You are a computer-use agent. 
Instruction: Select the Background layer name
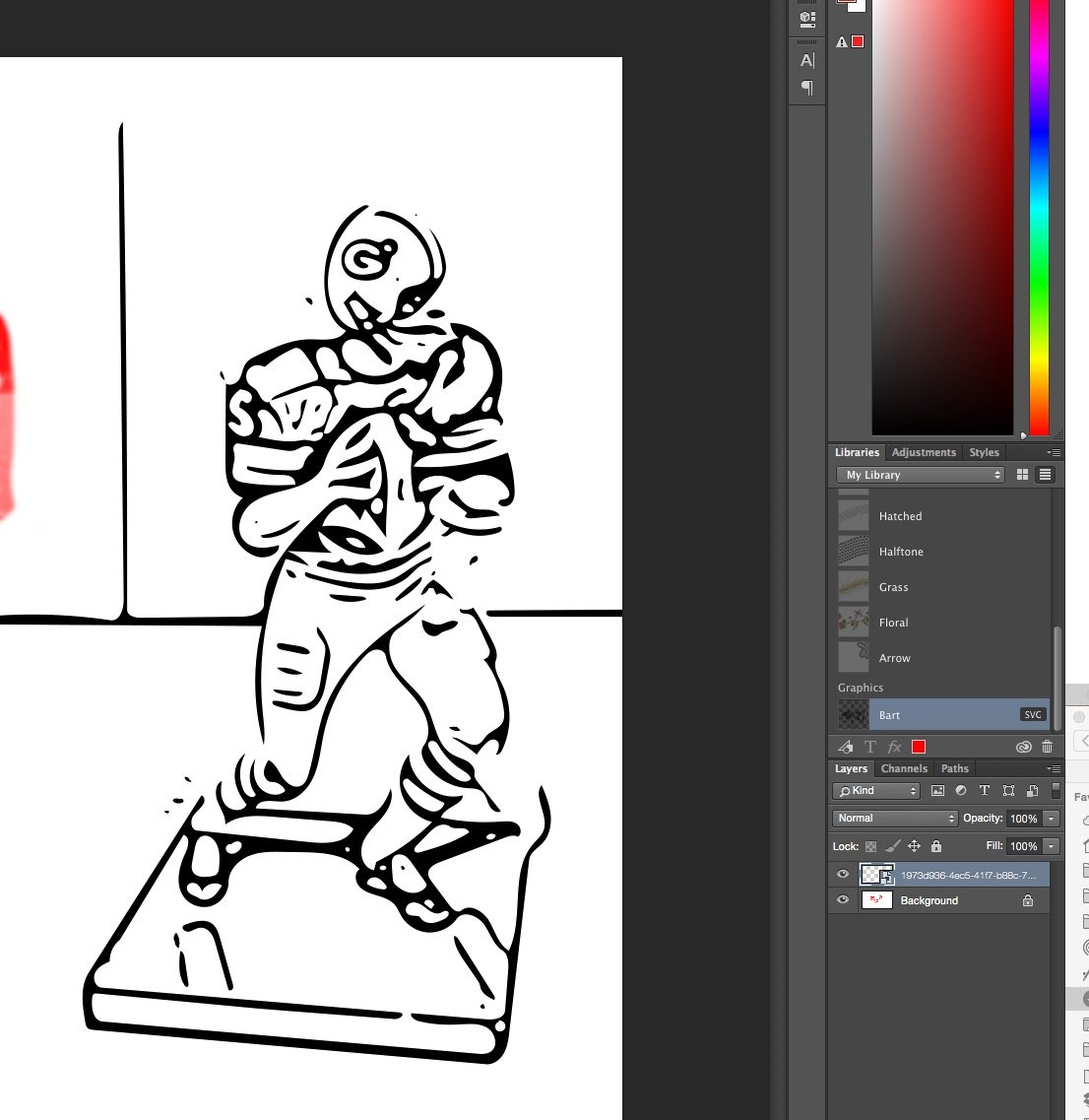tap(929, 900)
